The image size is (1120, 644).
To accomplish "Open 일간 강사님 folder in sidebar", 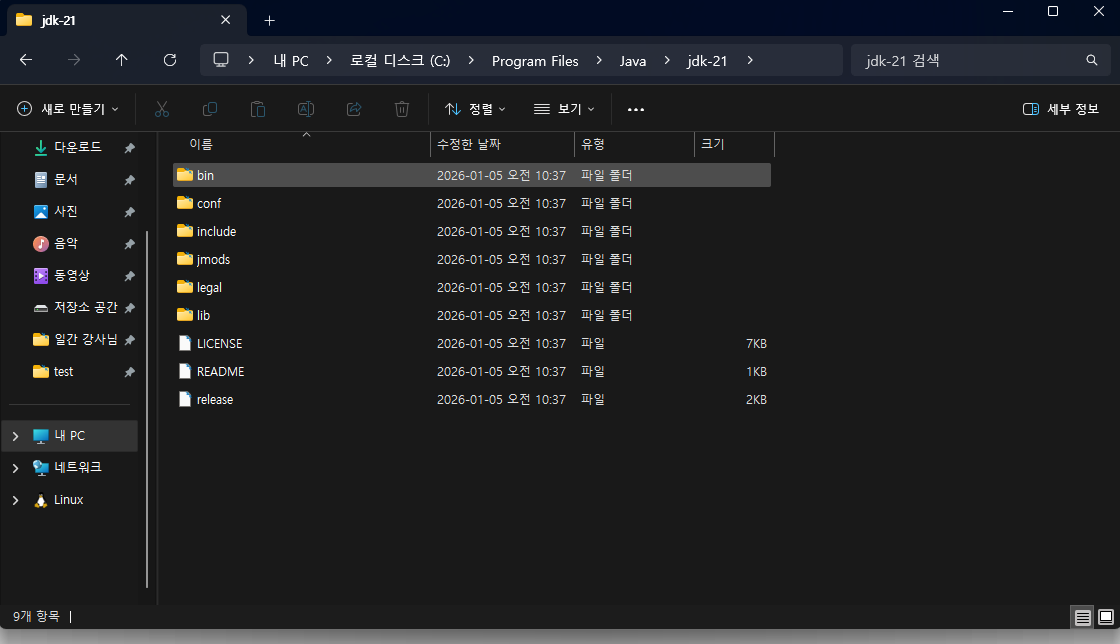I will pyautogui.click(x=75, y=340).
